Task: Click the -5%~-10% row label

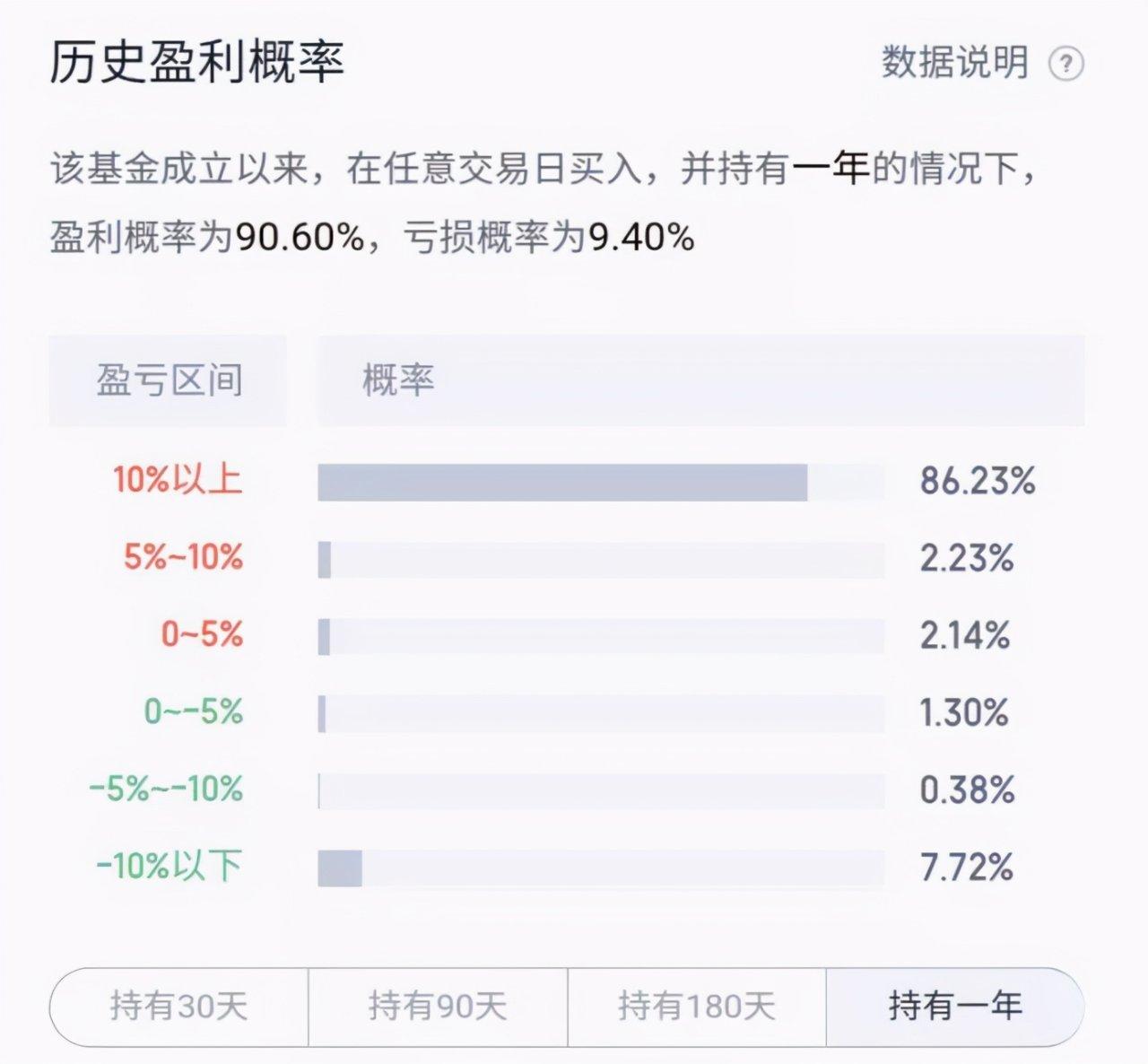Action: 166,789
